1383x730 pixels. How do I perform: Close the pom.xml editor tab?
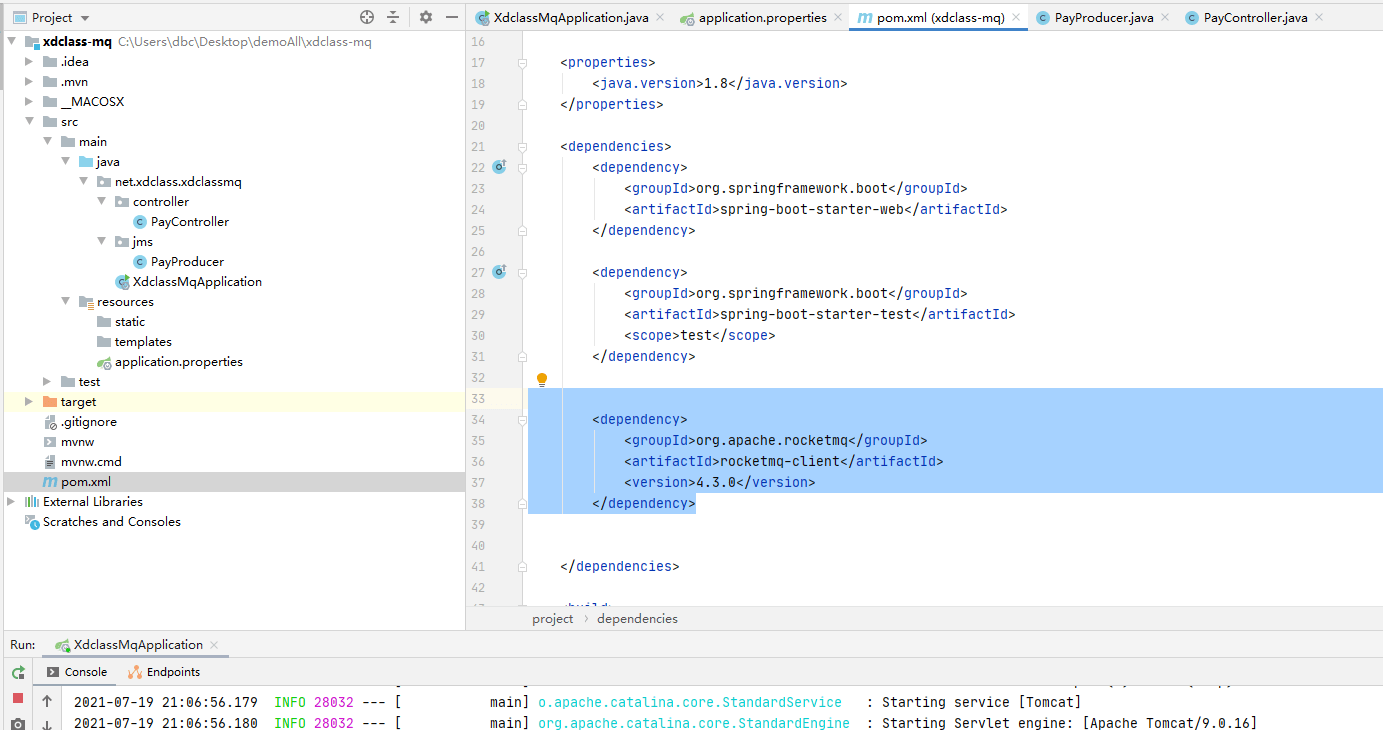1016,18
